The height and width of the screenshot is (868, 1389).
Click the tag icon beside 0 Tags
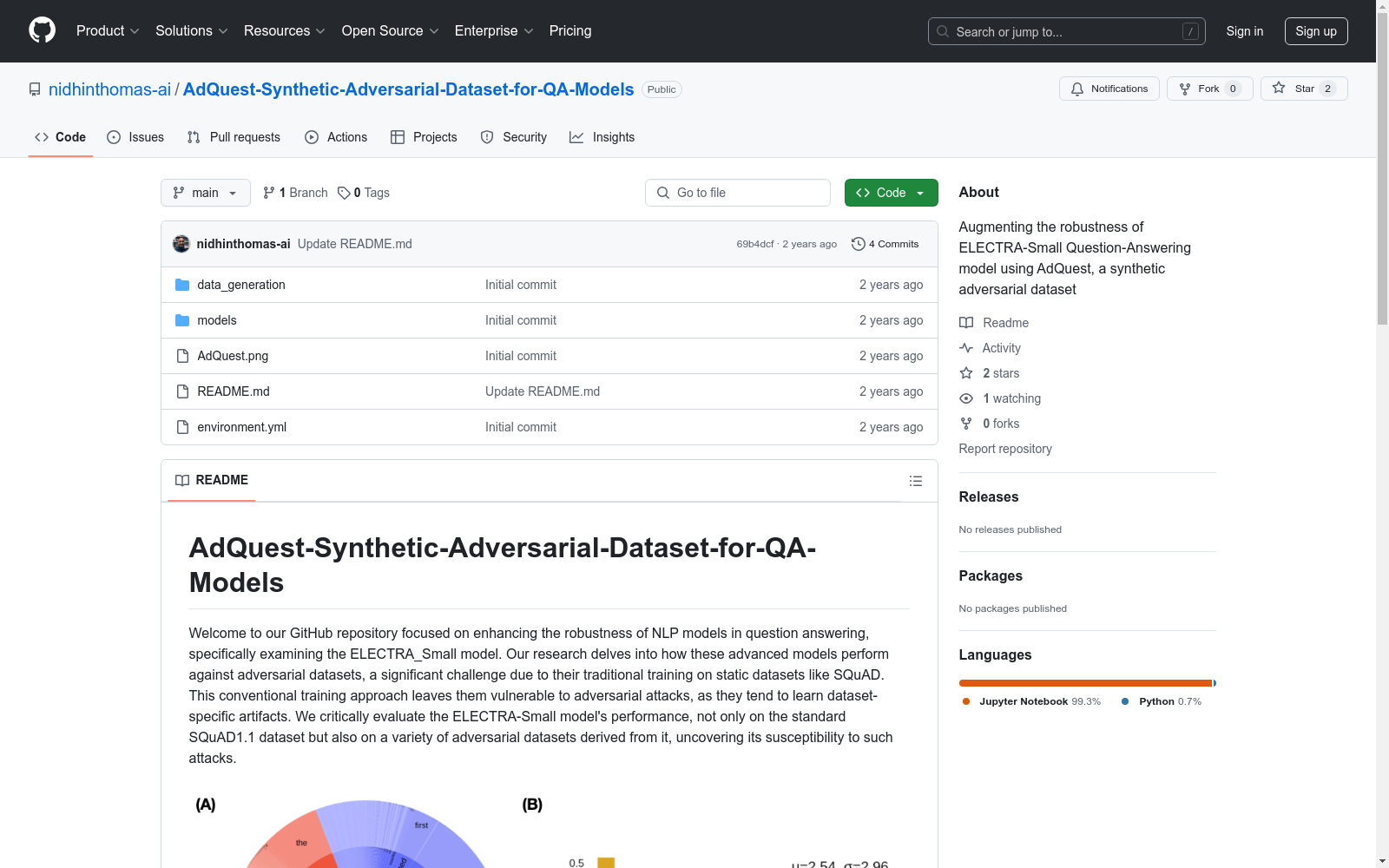(344, 193)
